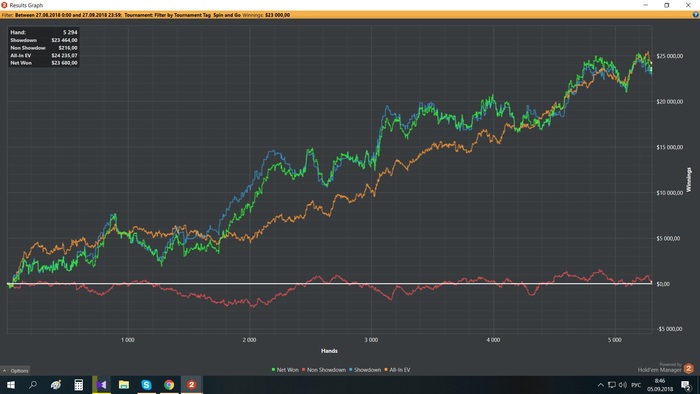Click the help icon in the filter bar
Viewport: 700px width, 394px height.
695,15
